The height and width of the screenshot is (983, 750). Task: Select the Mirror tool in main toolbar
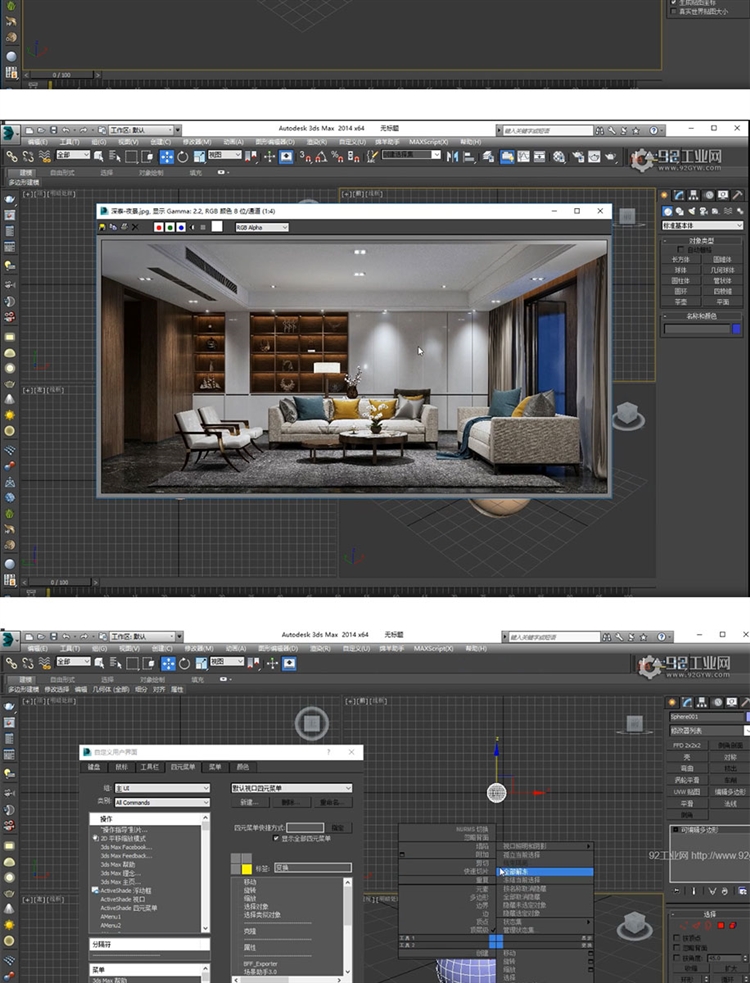(452, 156)
